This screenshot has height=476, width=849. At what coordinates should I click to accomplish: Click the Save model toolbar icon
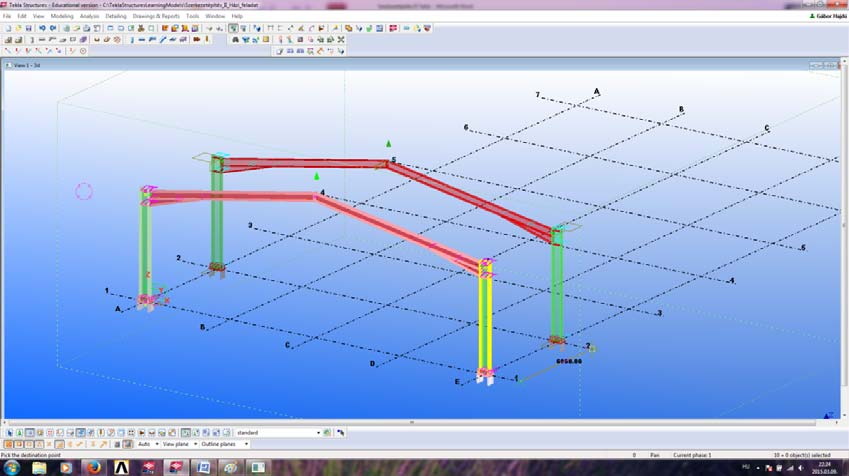(x=29, y=28)
